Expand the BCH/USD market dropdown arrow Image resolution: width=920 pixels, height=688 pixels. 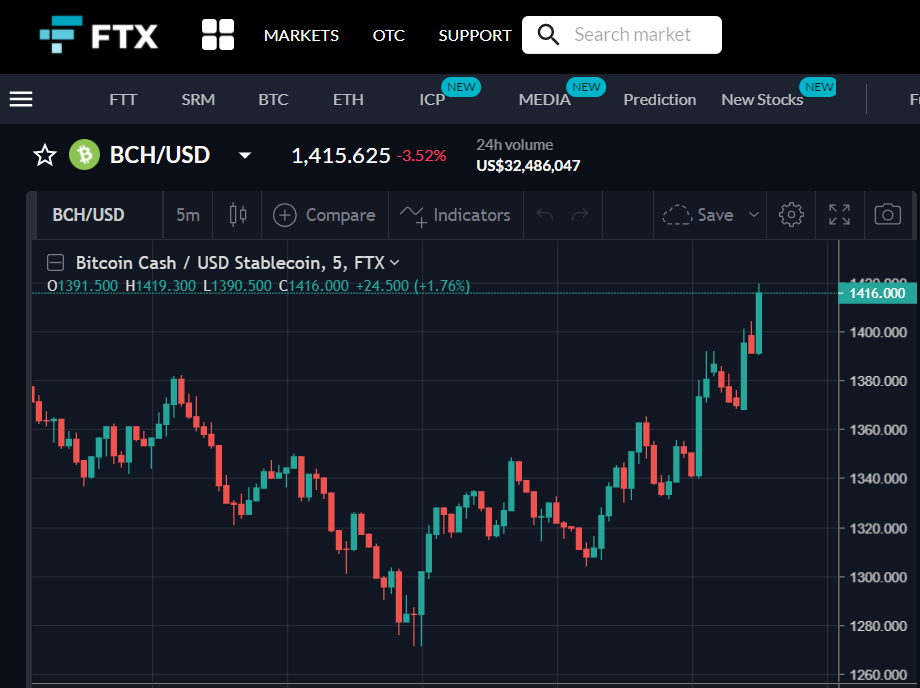(x=245, y=155)
